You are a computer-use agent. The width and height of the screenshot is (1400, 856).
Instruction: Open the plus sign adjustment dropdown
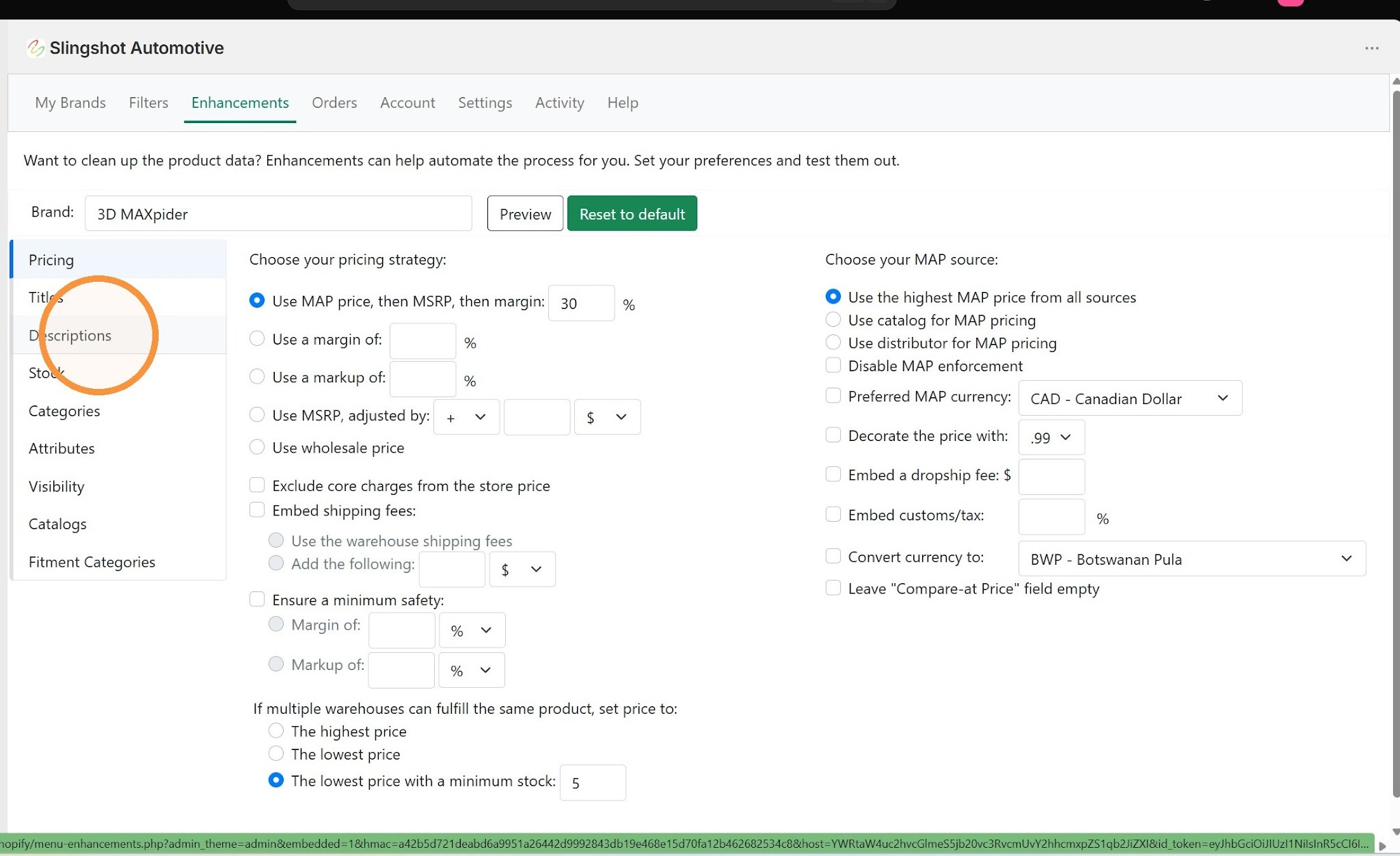466,417
